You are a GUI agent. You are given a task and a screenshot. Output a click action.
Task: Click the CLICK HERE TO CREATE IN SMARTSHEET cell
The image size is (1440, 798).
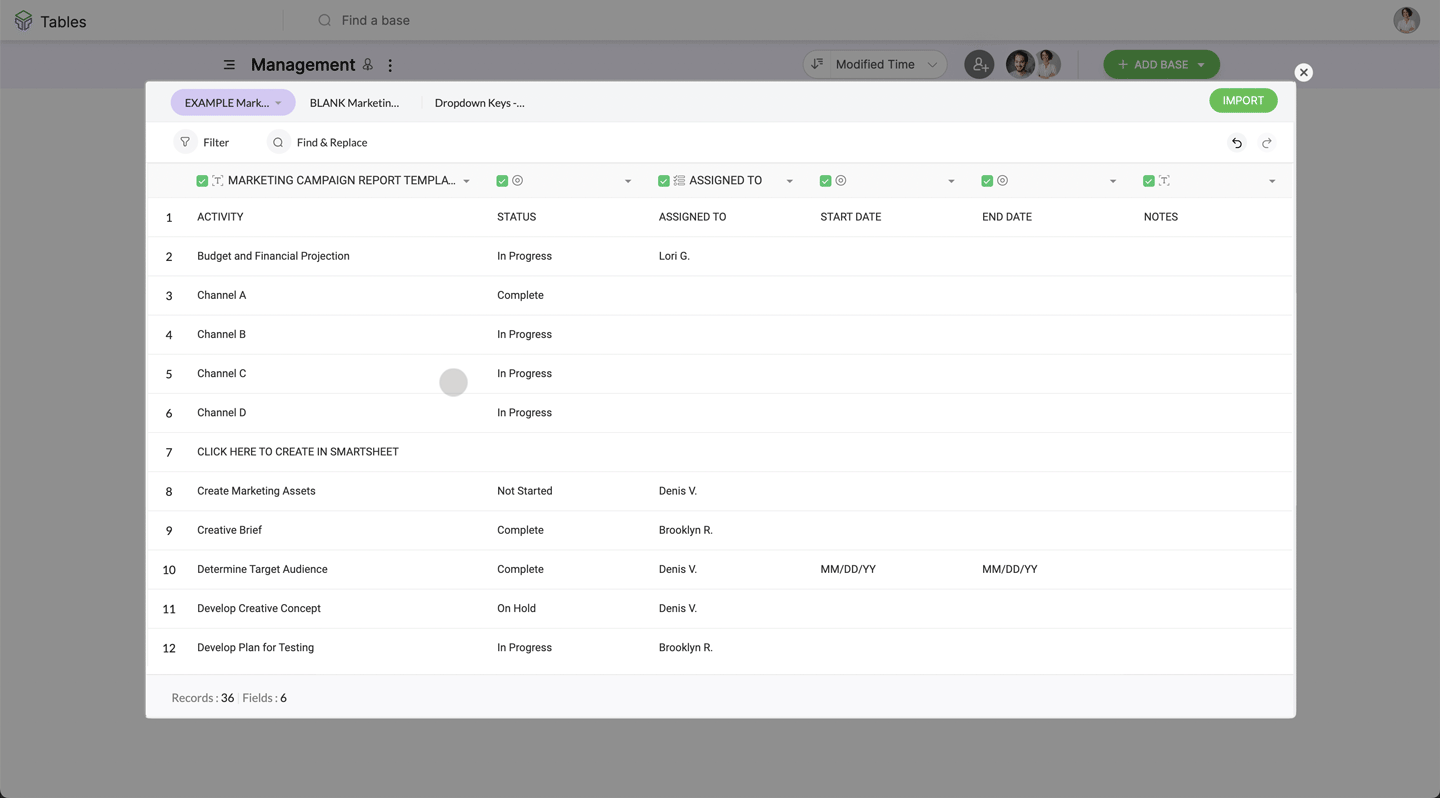(x=298, y=452)
